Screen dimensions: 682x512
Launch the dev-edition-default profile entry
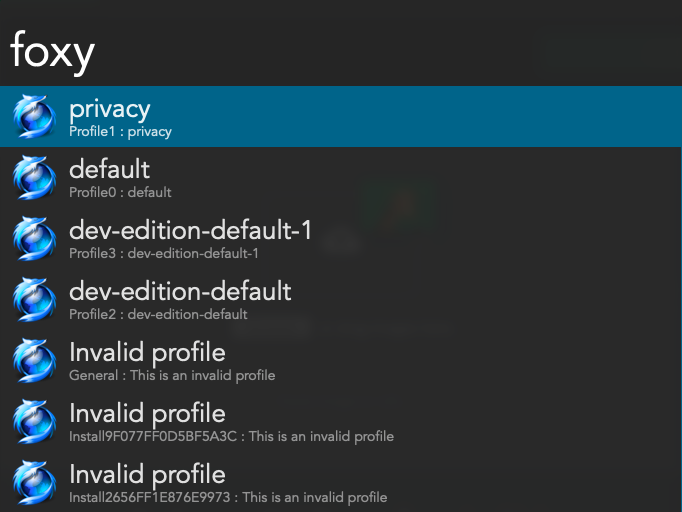341,299
